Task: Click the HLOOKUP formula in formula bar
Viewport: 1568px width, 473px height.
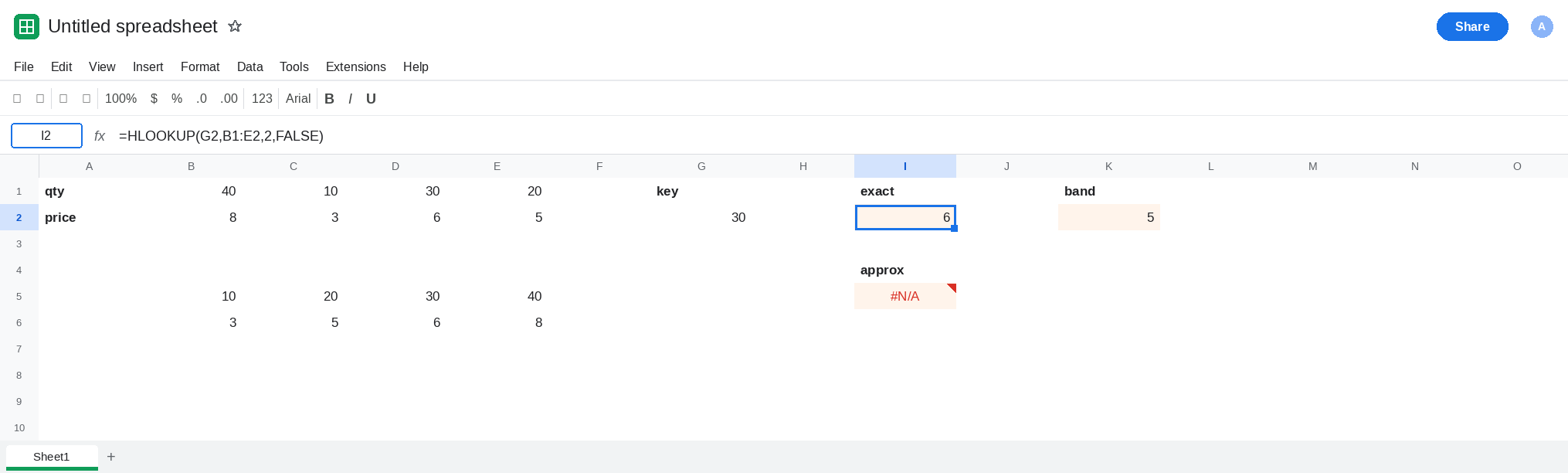Action: (x=221, y=136)
